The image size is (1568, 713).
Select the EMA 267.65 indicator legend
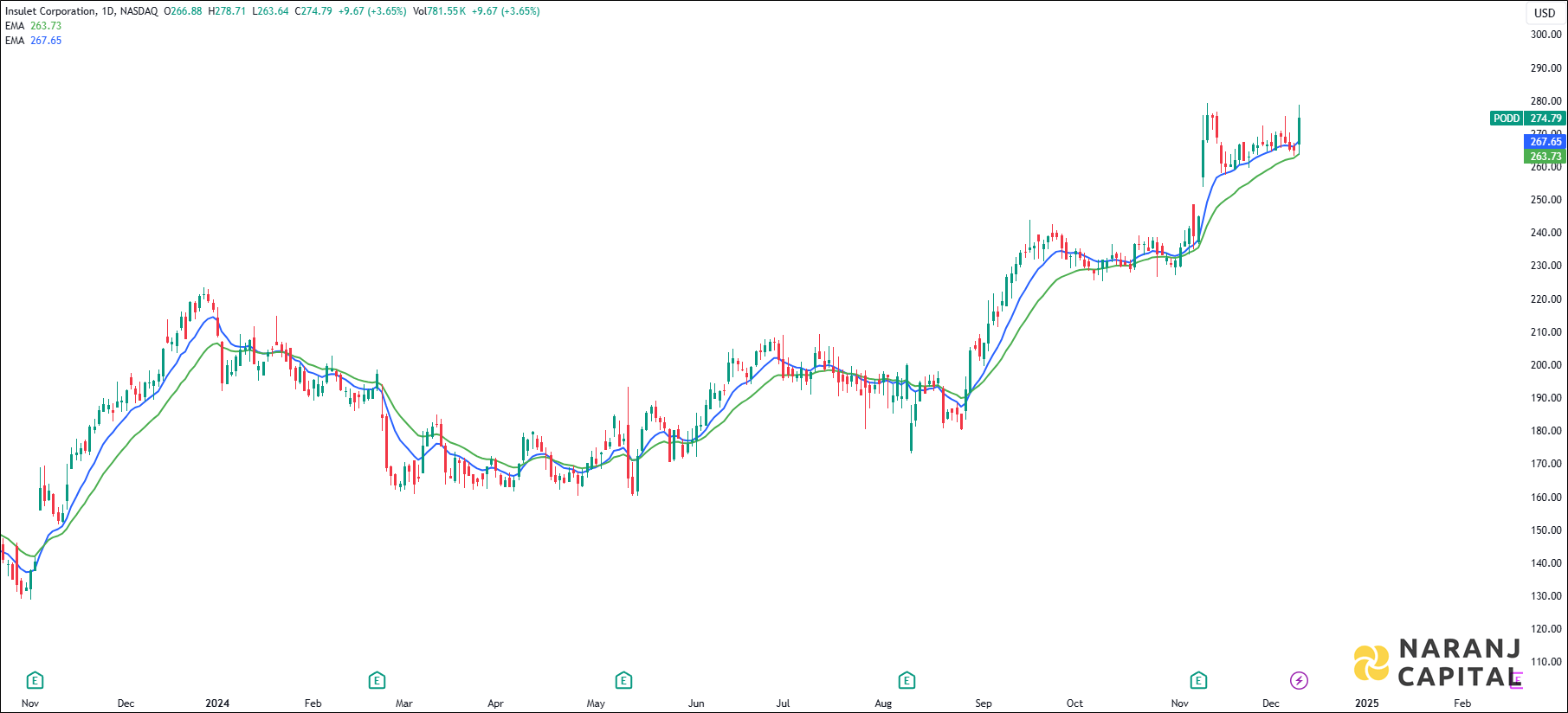coord(33,41)
